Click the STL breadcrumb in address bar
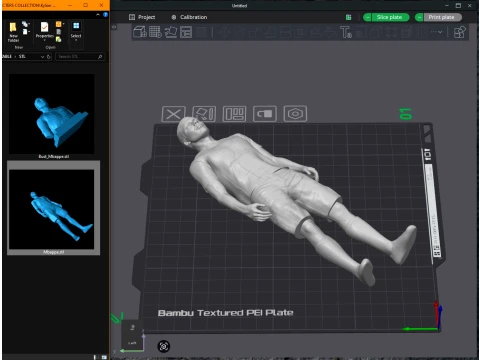480x360 pixels. tap(22, 57)
